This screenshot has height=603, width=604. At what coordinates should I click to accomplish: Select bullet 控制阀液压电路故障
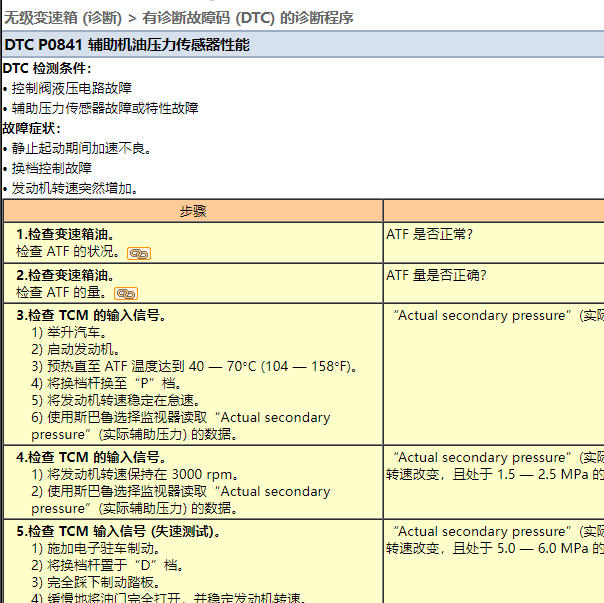coord(72,88)
